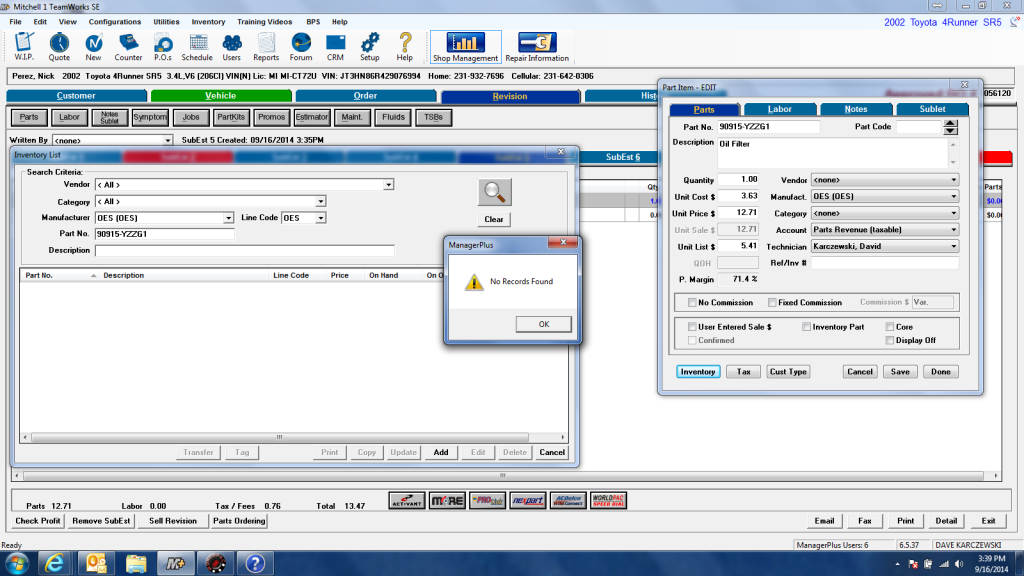Enable User Entered Sale $ checkbox

692,327
